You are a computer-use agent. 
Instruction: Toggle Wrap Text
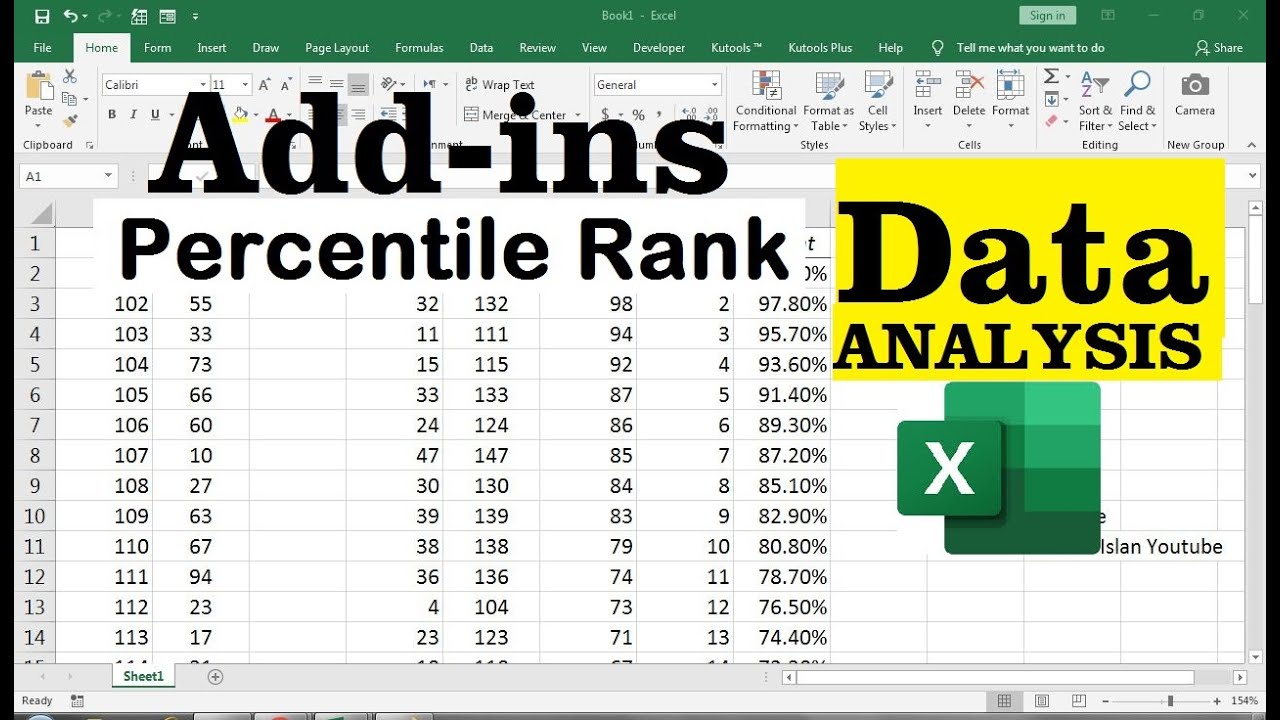coord(500,85)
